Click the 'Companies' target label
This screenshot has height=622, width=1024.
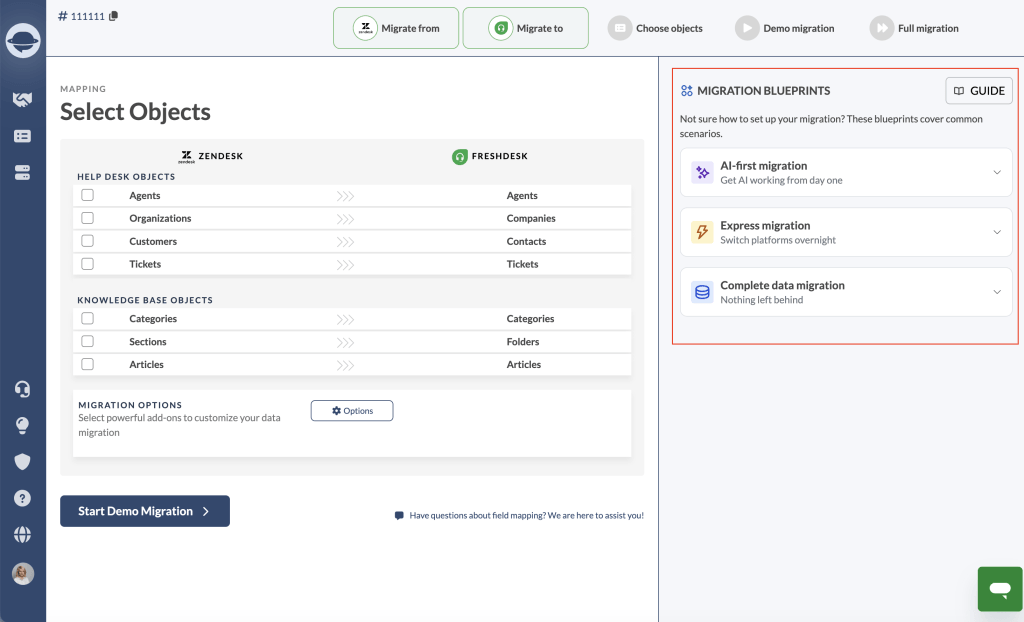point(531,218)
